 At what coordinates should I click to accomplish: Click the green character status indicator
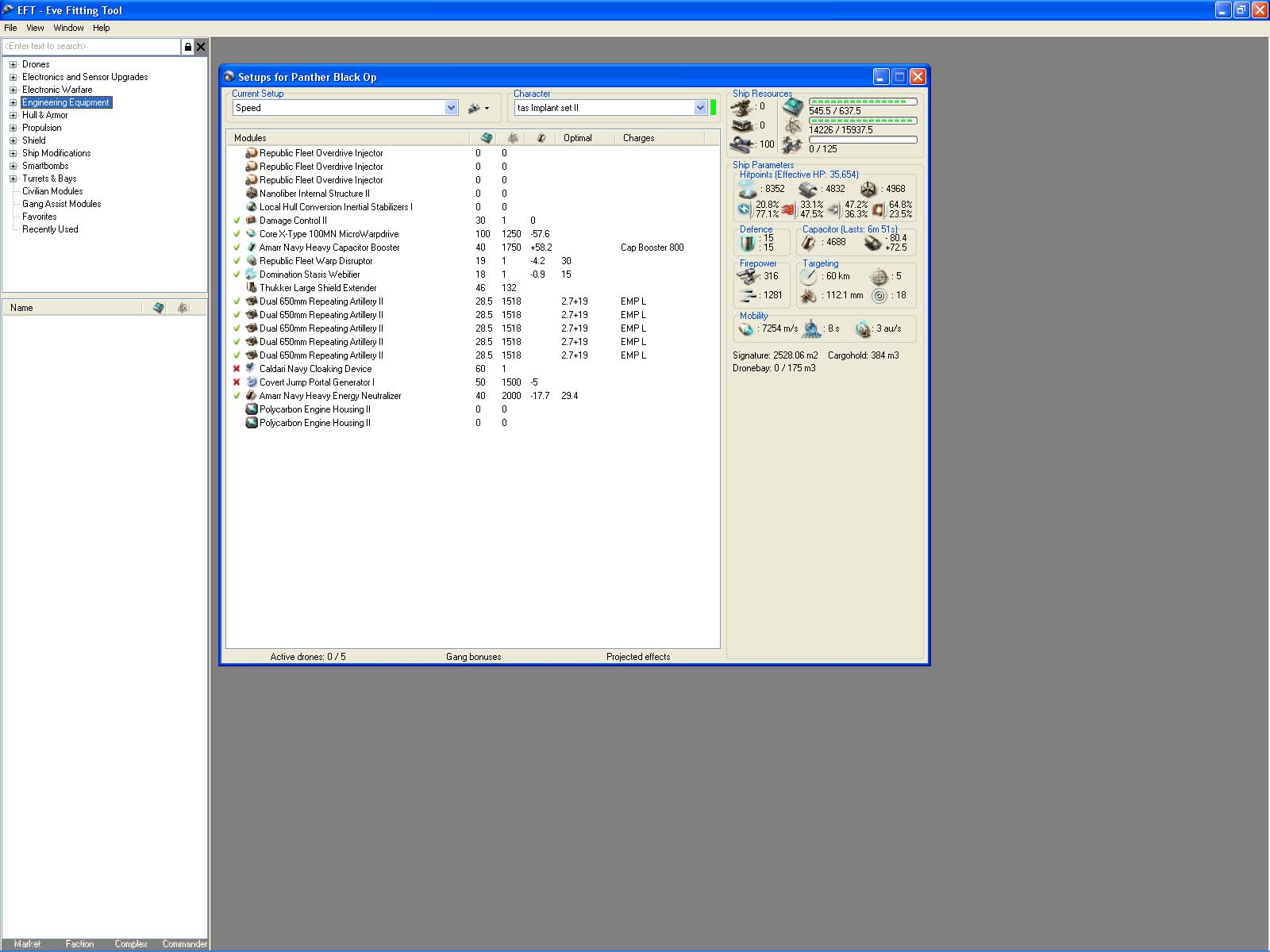[x=714, y=108]
